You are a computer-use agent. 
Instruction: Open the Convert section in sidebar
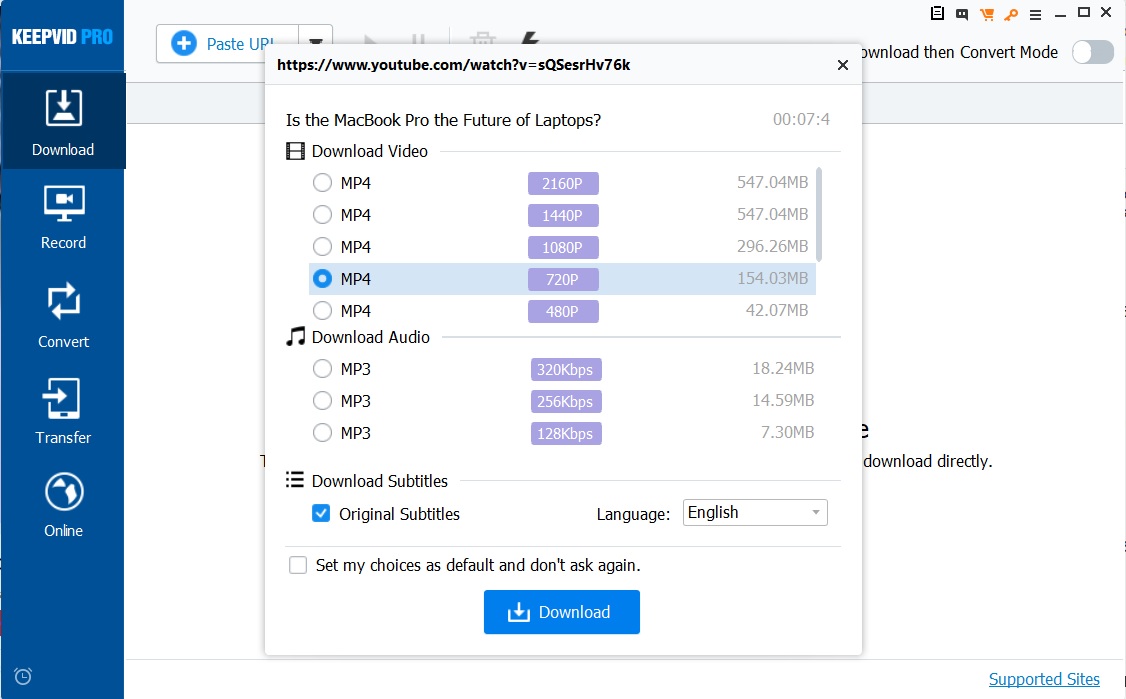63,314
